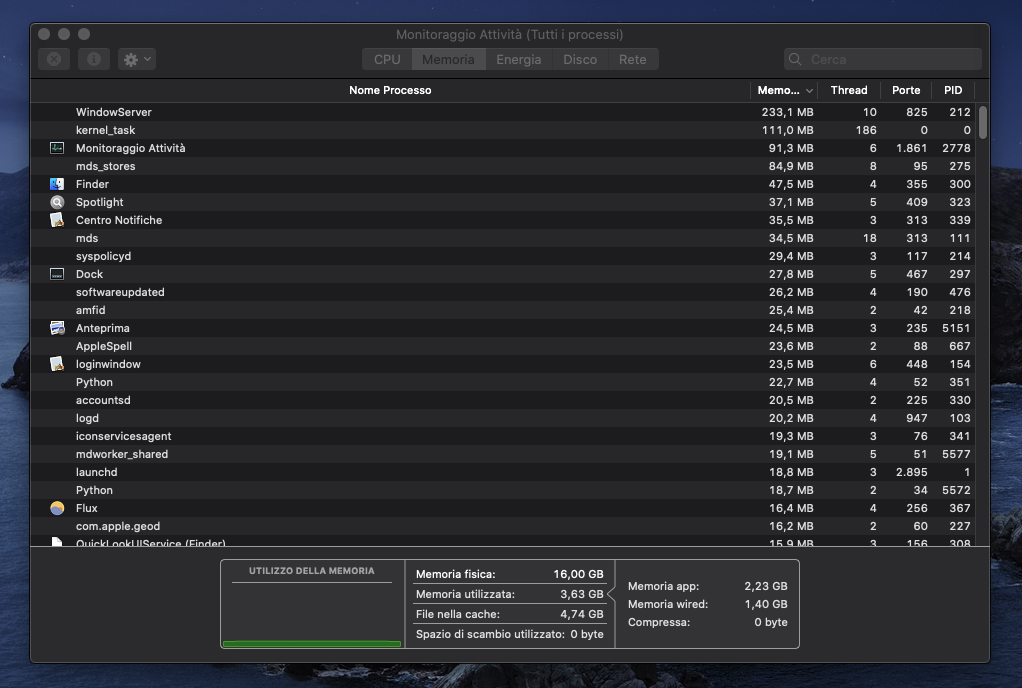1022x688 pixels.
Task: Select the launchd process row
Action: (503, 472)
